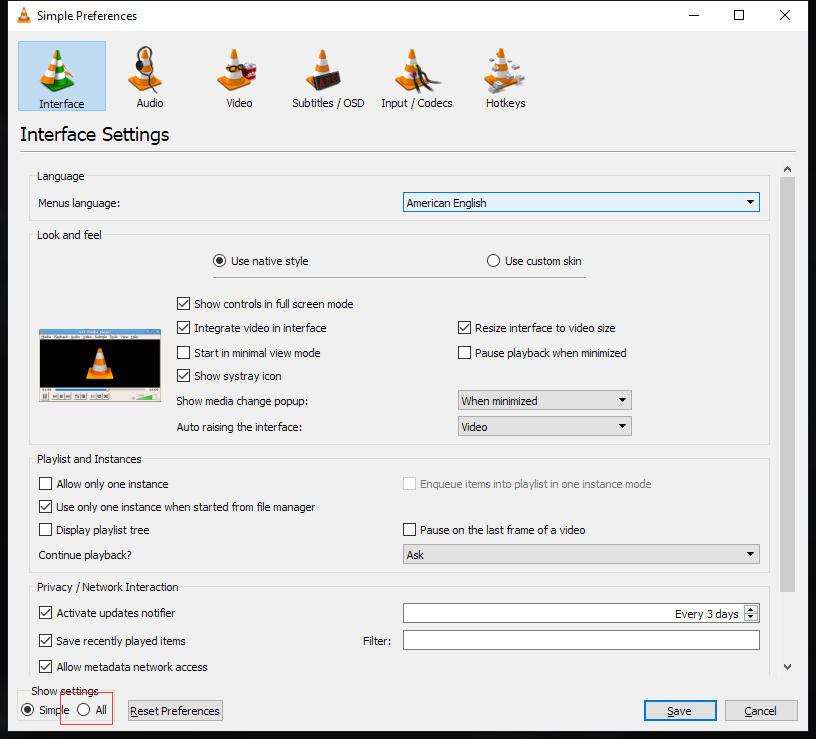Screen dimensions: 816x739
Task: Click the Save button
Action: coord(680,710)
